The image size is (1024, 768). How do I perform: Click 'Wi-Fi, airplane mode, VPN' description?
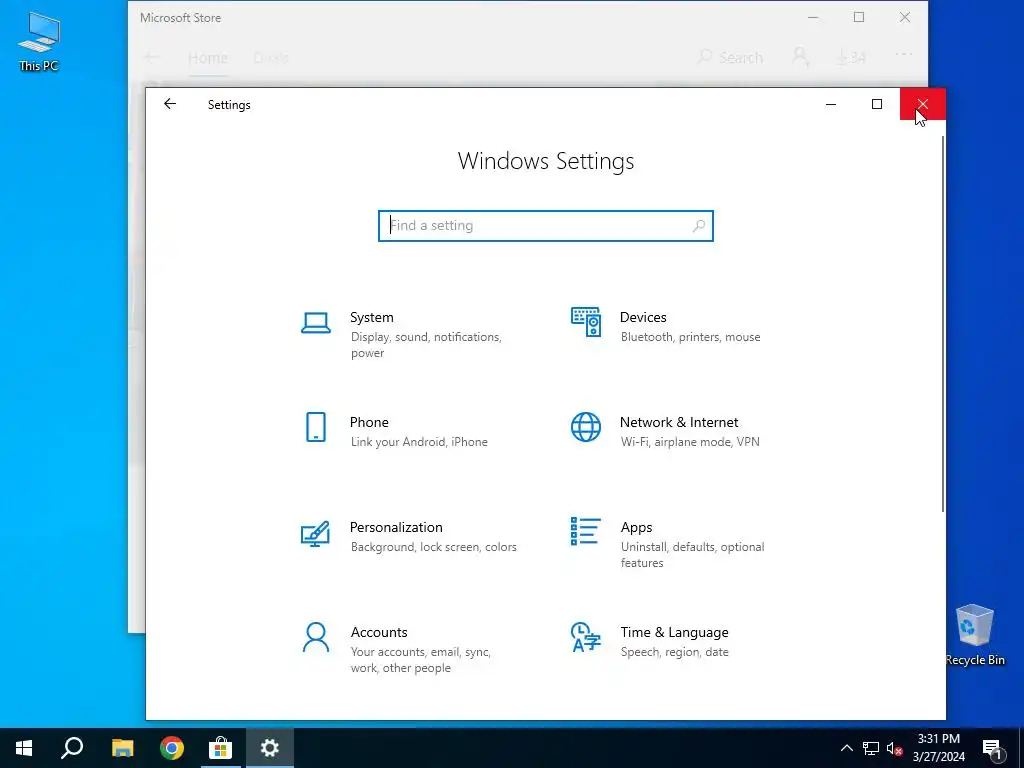click(690, 442)
